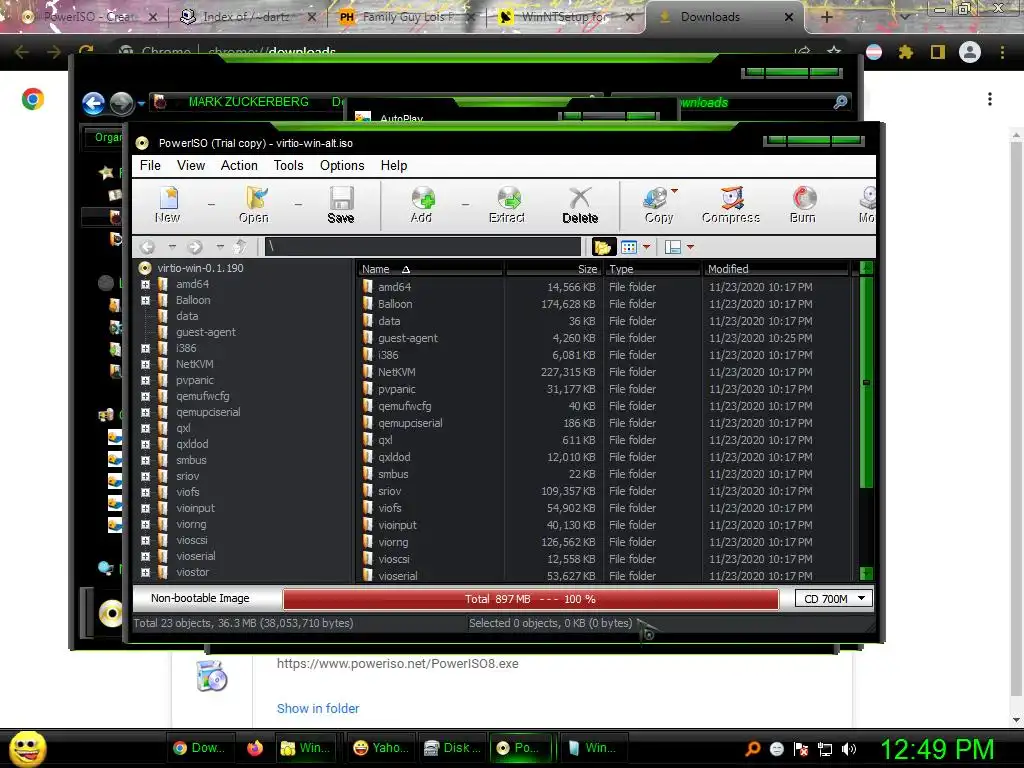Click the Extract toolbar icon
Image resolution: width=1024 pixels, height=768 pixels.
(507, 204)
